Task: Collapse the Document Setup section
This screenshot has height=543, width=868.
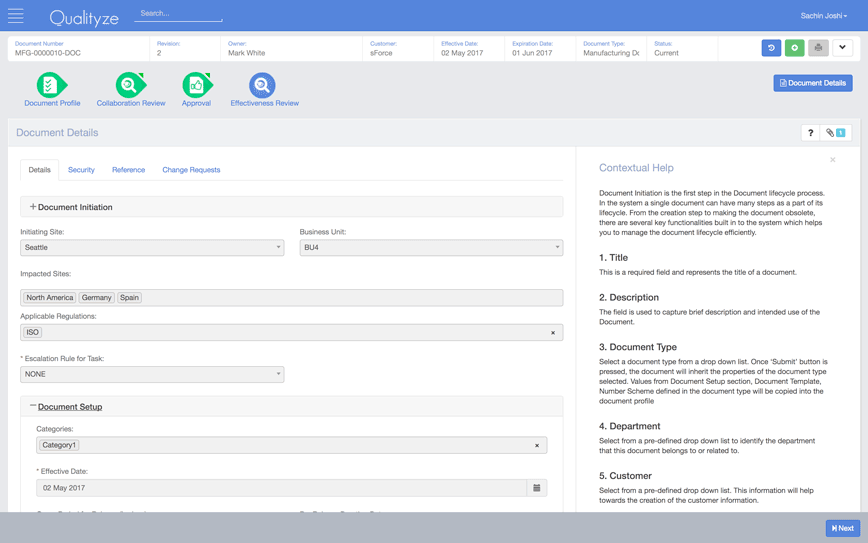Action: [69, 407]
